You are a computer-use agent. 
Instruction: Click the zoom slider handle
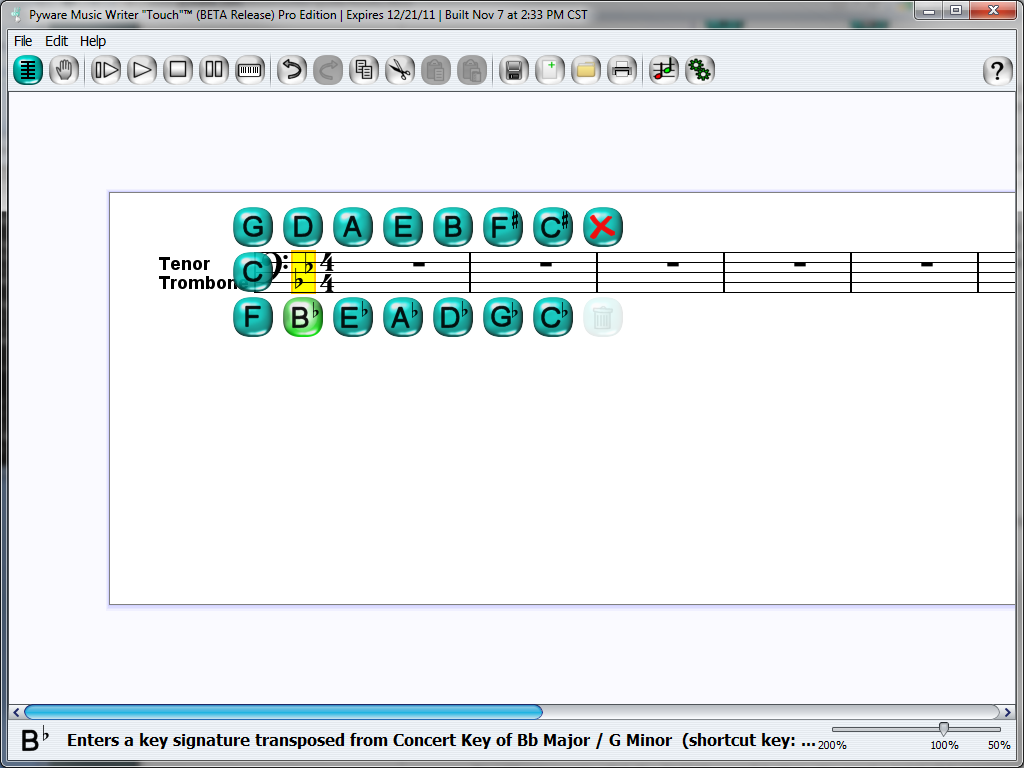click(943, 729)
